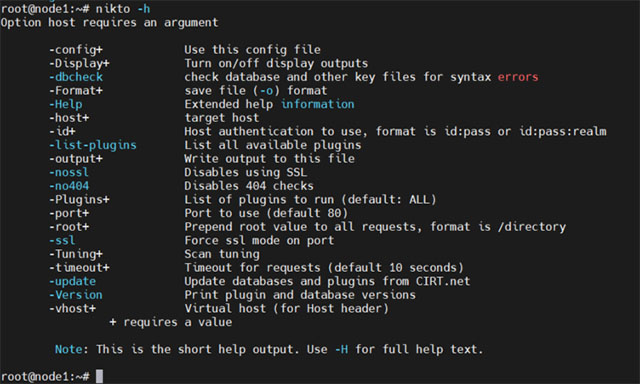Image resolution: width=640 pixels, height=384 pixels.
Task: Click the -Help option text
Action: 66,104
